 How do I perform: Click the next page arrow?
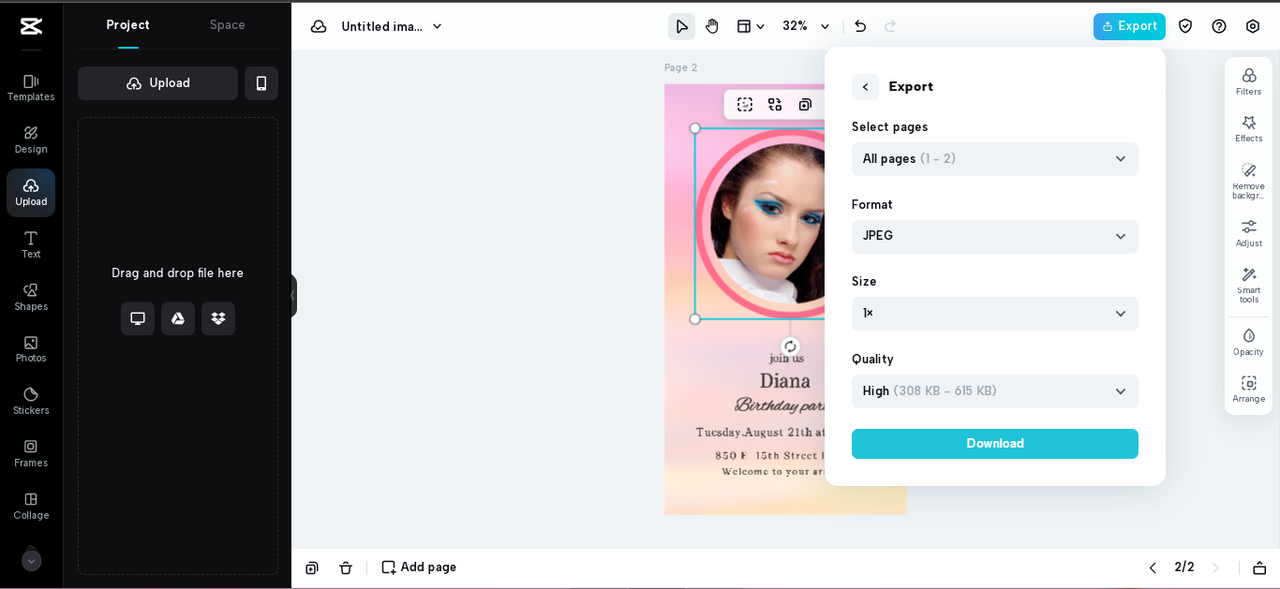[x=1216, y=568]
